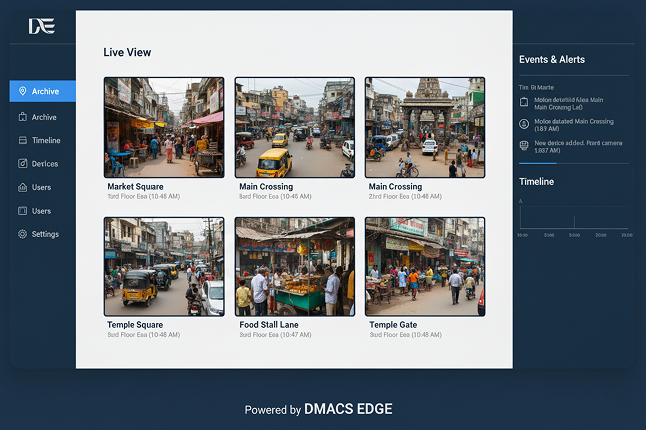This screenshot has width=646, height=430.
Task: Open the Main Crossing feed with yellow taxis
Action: click(x=295, y=127)
